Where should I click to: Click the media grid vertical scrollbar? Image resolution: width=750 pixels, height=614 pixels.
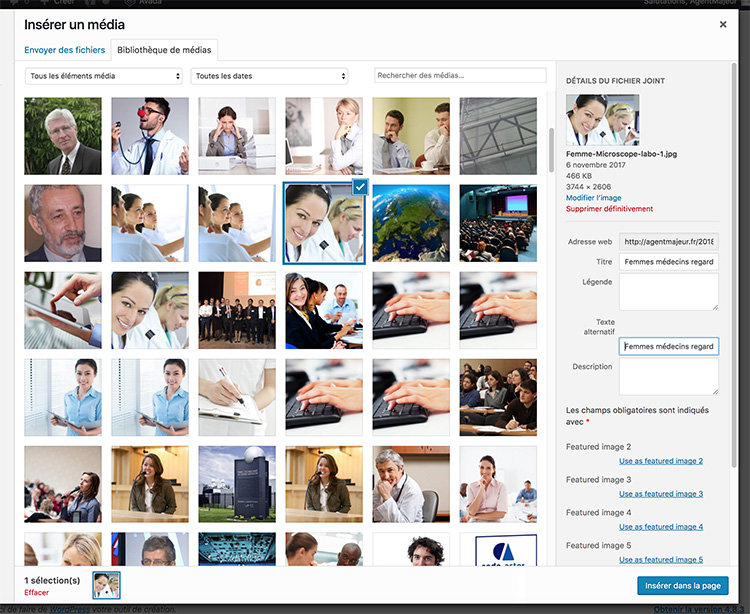point(551,150)
